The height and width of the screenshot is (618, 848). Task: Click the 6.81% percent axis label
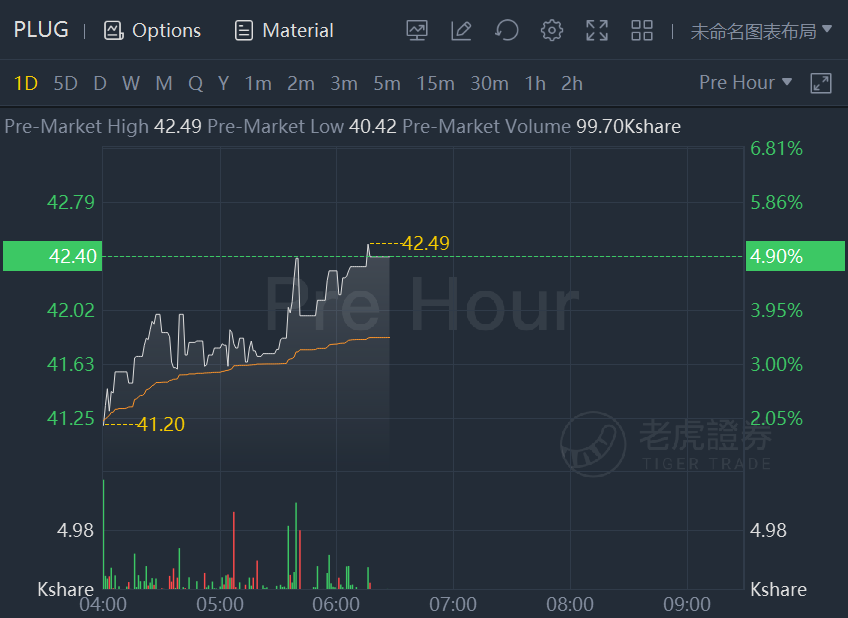pyautogui.click(x=777, y=149)
